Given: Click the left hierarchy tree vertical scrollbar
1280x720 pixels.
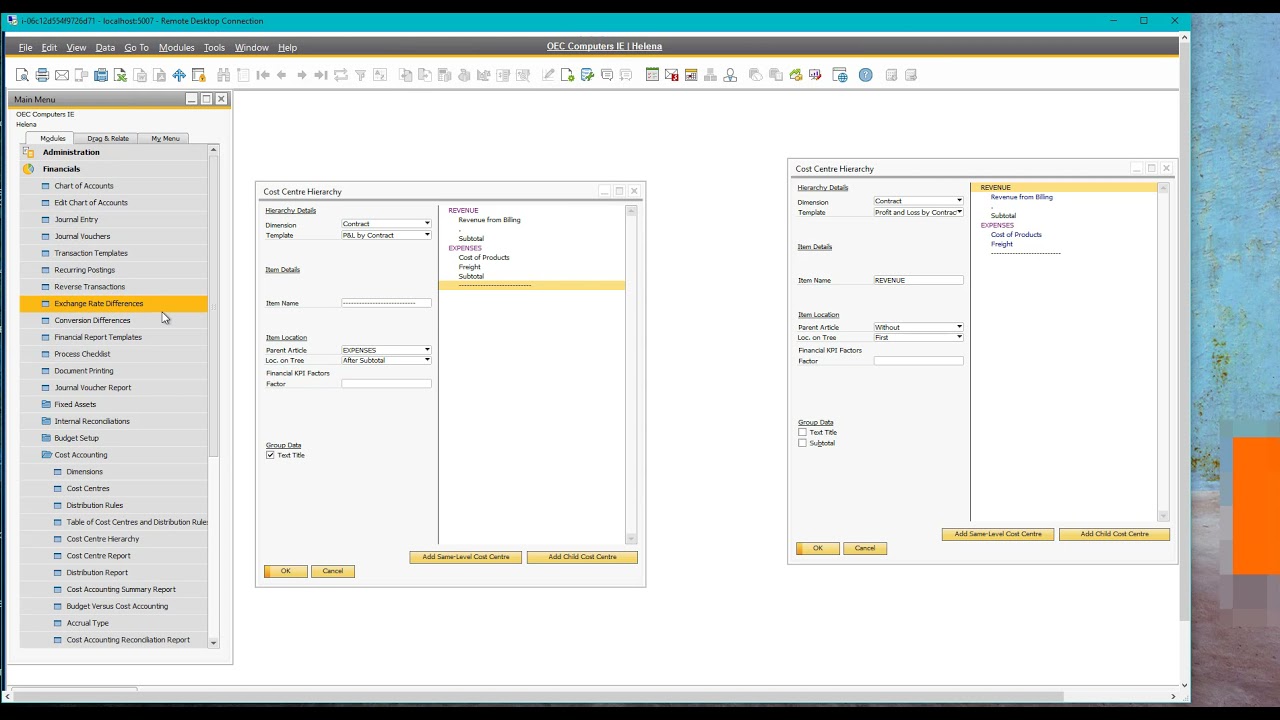Looking at the screenshot, I should tap(631, 375).
